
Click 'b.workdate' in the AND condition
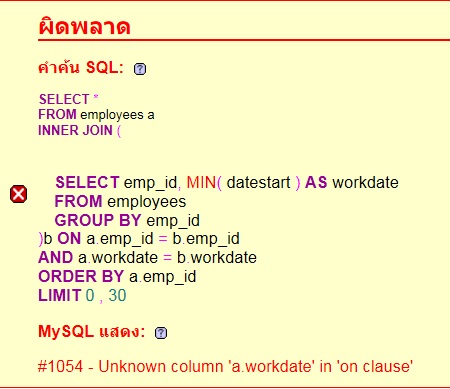[x=217, y=258]
